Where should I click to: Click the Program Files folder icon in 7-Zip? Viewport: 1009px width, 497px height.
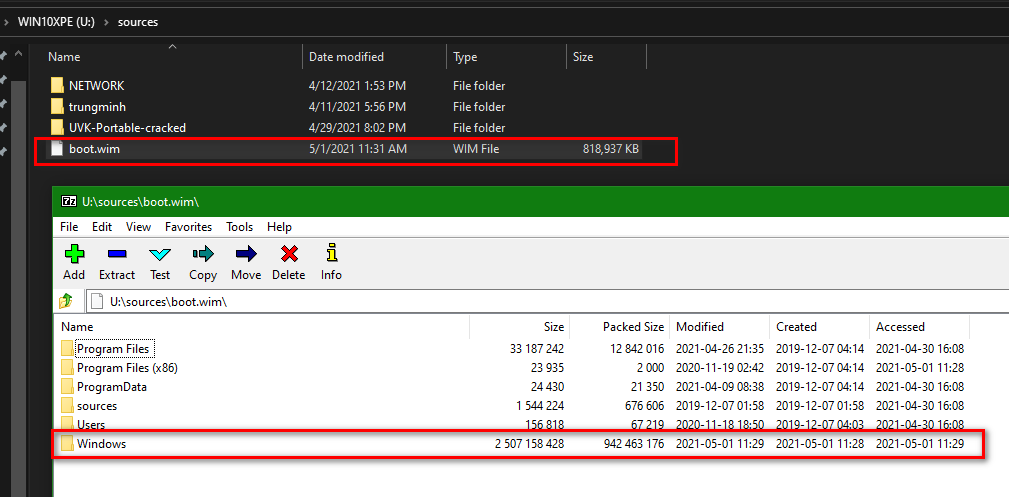coord(68,349)
